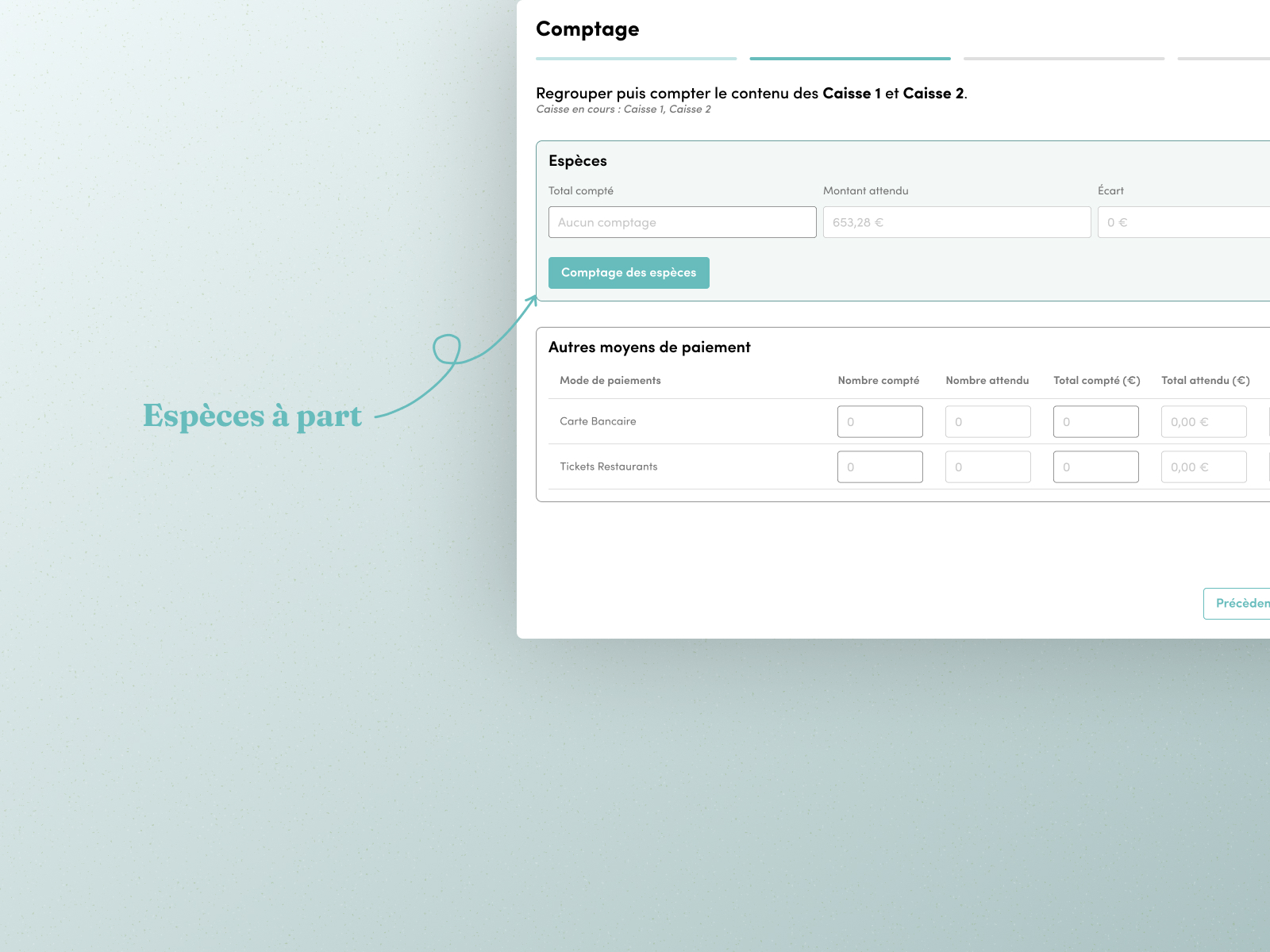Click the Comptage dialog title
The height and width of the screenshot is (952, 1270).
[x=587, y=29]
